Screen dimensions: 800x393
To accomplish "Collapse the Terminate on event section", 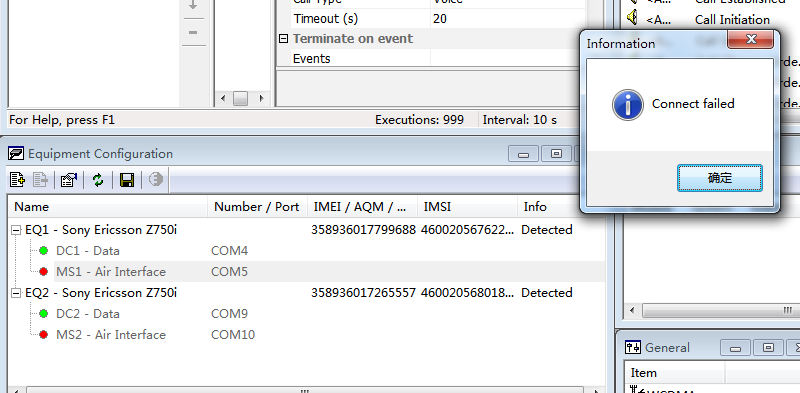I will point(283,39).
